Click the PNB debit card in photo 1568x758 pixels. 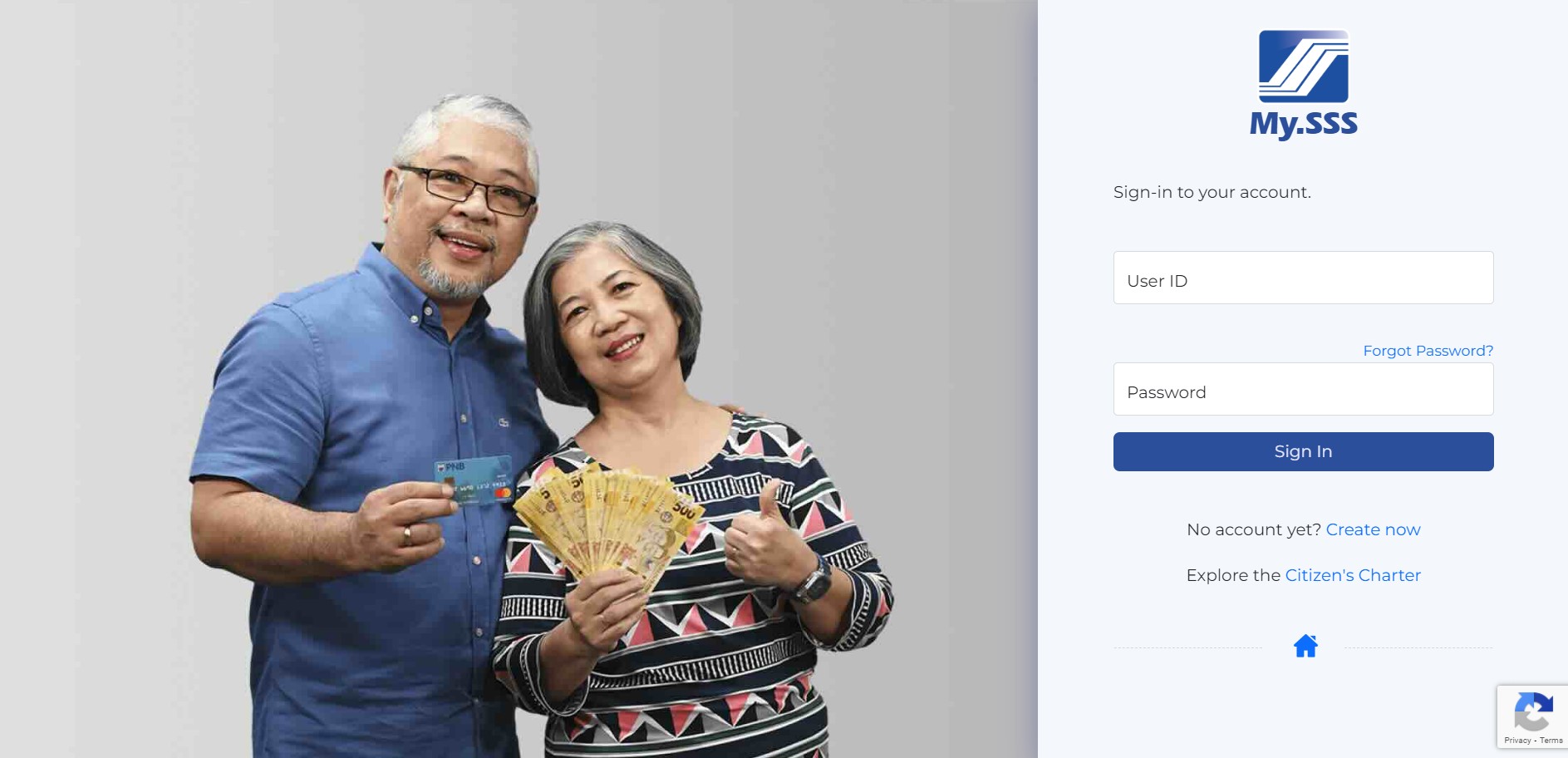474,480
